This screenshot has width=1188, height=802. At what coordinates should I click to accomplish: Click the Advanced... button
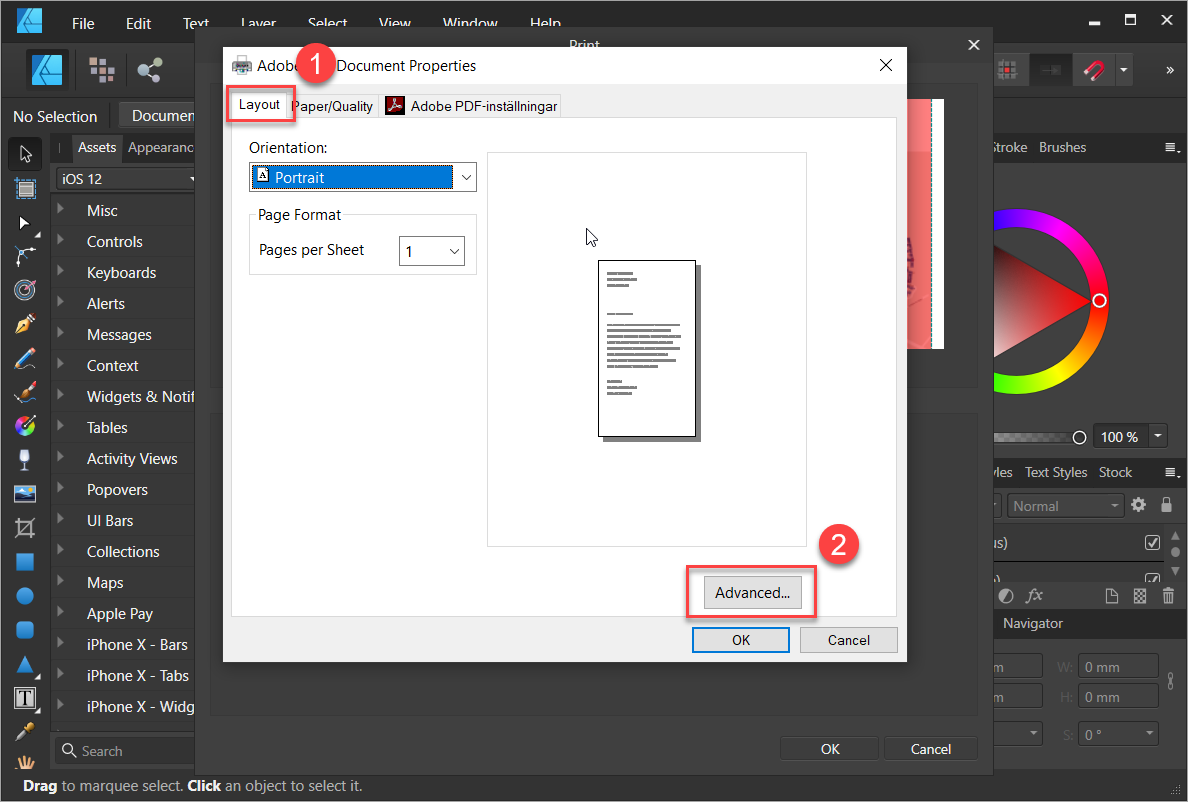point(752,593)
